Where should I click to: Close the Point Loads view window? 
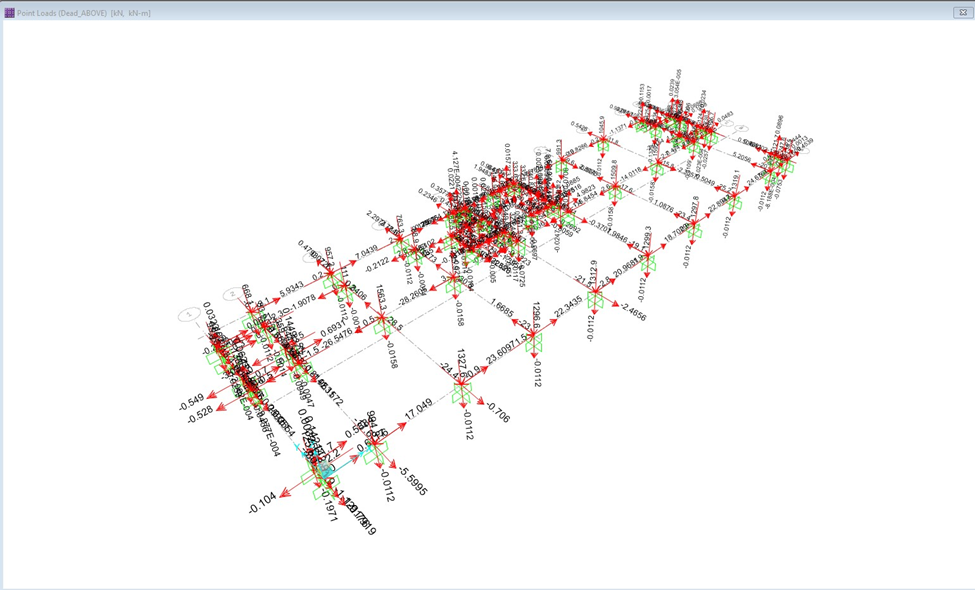point(962,13)
